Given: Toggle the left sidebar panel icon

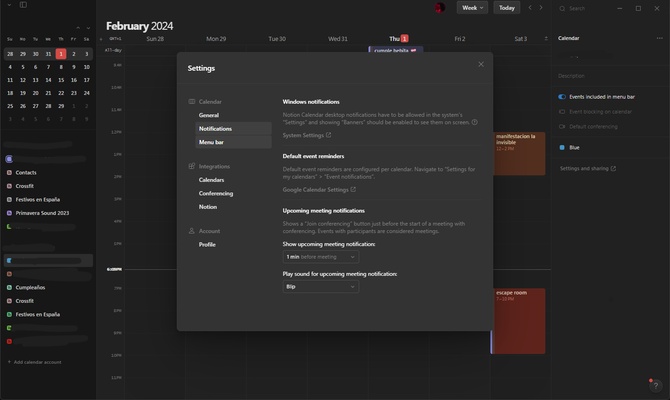Looking at the screenshot, I should pos(23,5).
